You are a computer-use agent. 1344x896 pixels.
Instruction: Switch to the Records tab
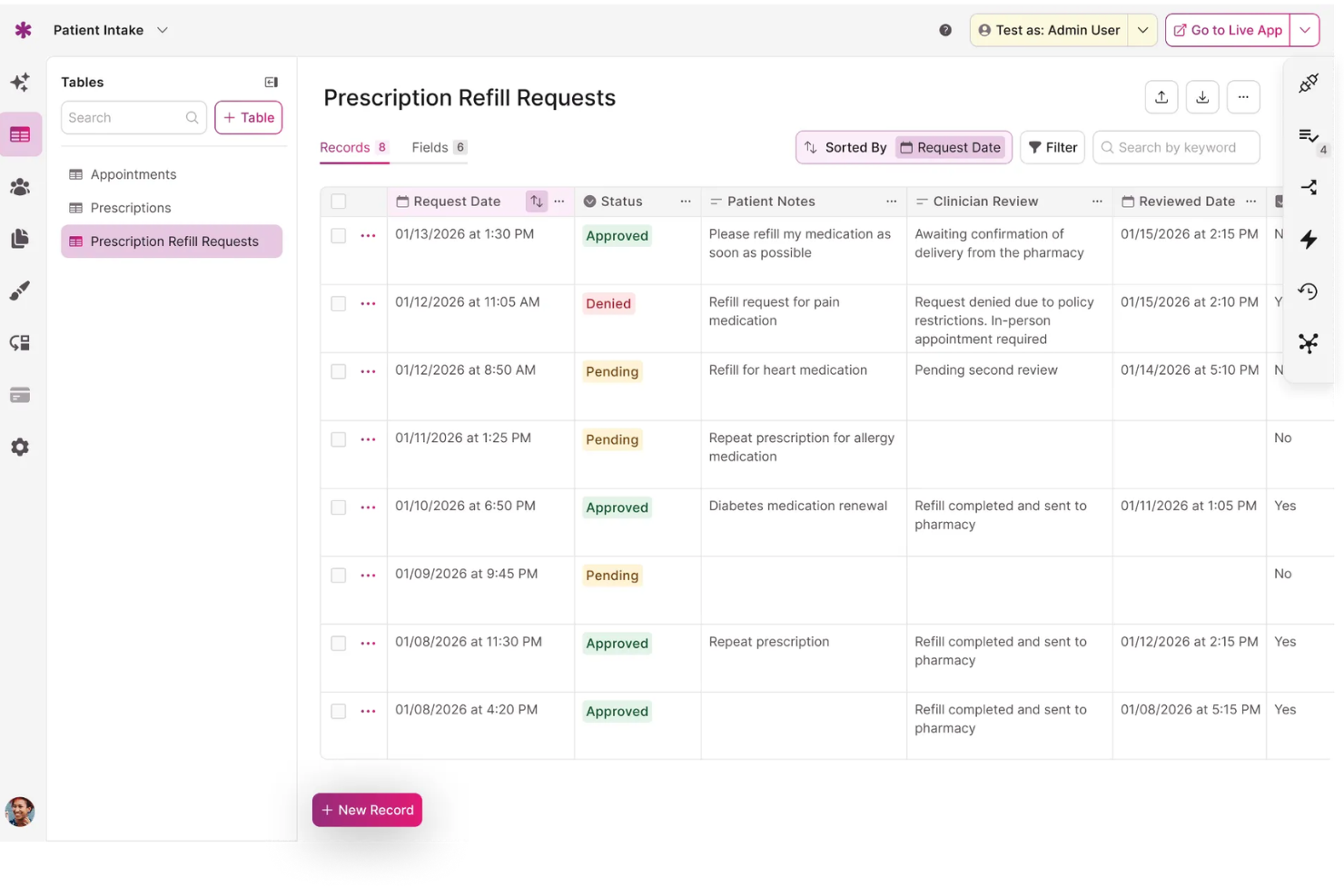pos(354,148)
